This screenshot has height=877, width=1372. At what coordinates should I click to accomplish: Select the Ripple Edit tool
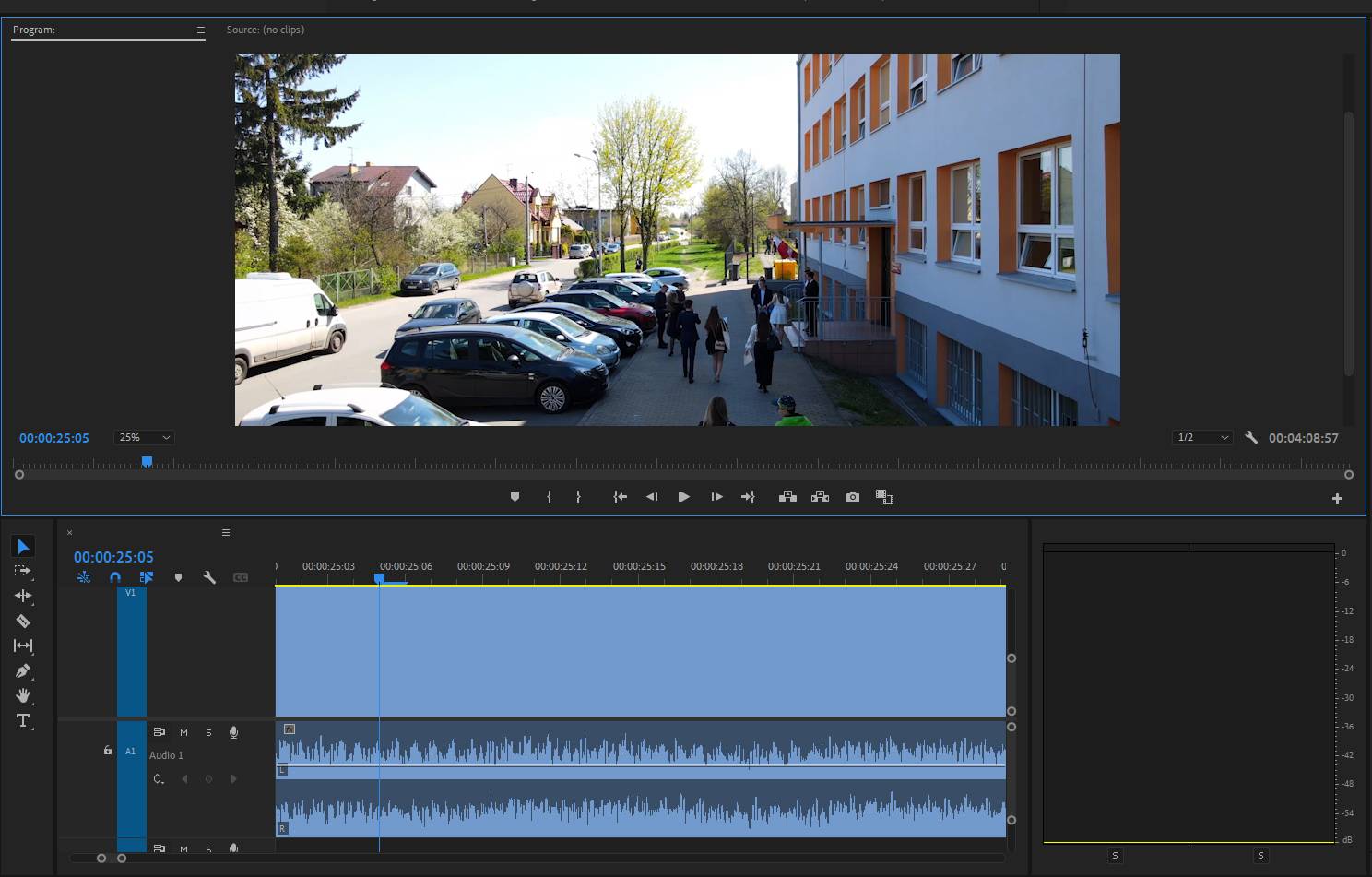23,596
